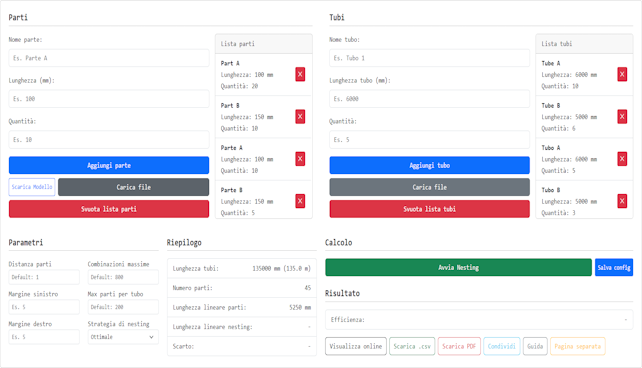642x368 pixels.
Task: Delete Tubo A entry with red X
Action: point(622,159)
